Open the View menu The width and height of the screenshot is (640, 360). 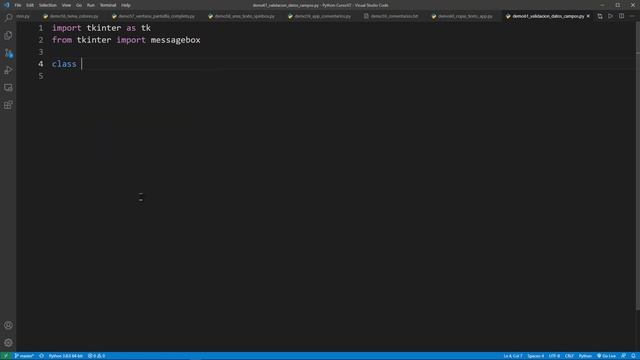[66, 5]
